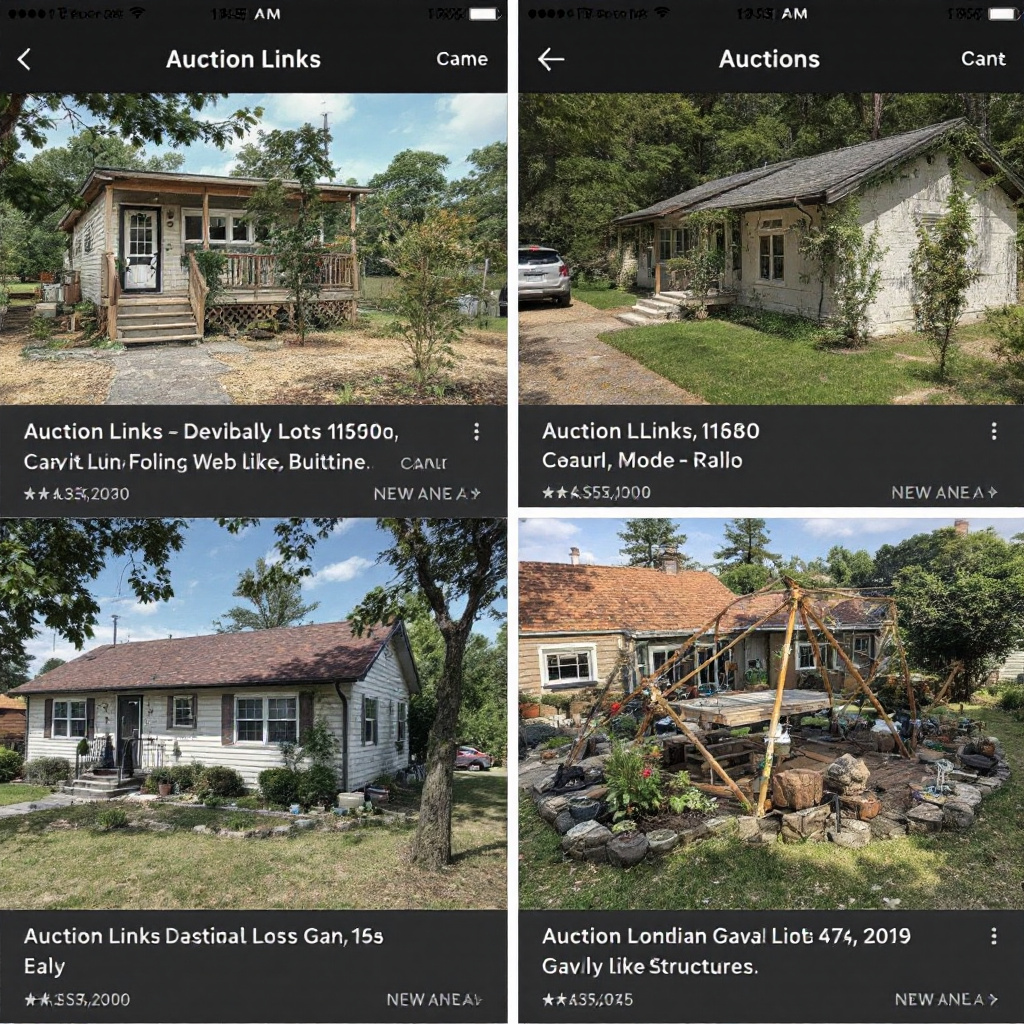The height and width of the screenshot is (1024, 1024).
Task: Open three-dot menu for Devibaly Lots listing
Action: pyautogui.click(x=476, y=431)
